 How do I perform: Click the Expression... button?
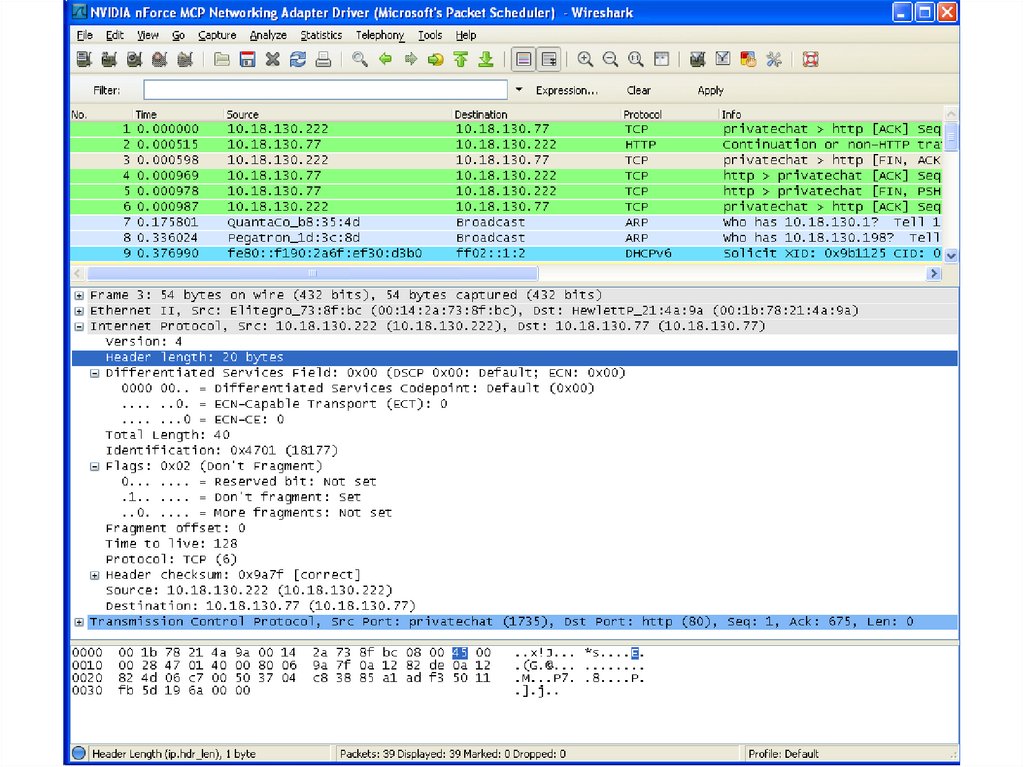coord(567,90)
